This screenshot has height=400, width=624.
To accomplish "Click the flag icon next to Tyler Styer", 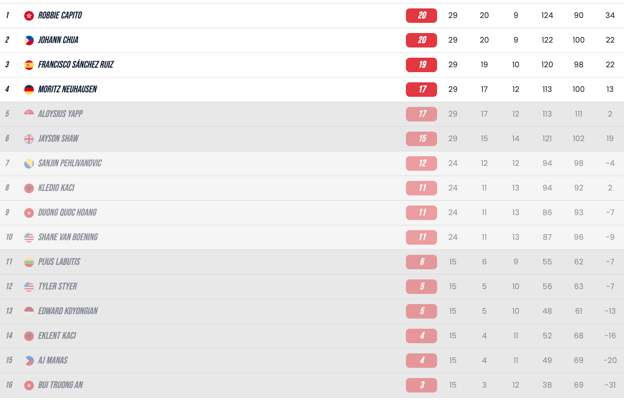I will [29, 287].
